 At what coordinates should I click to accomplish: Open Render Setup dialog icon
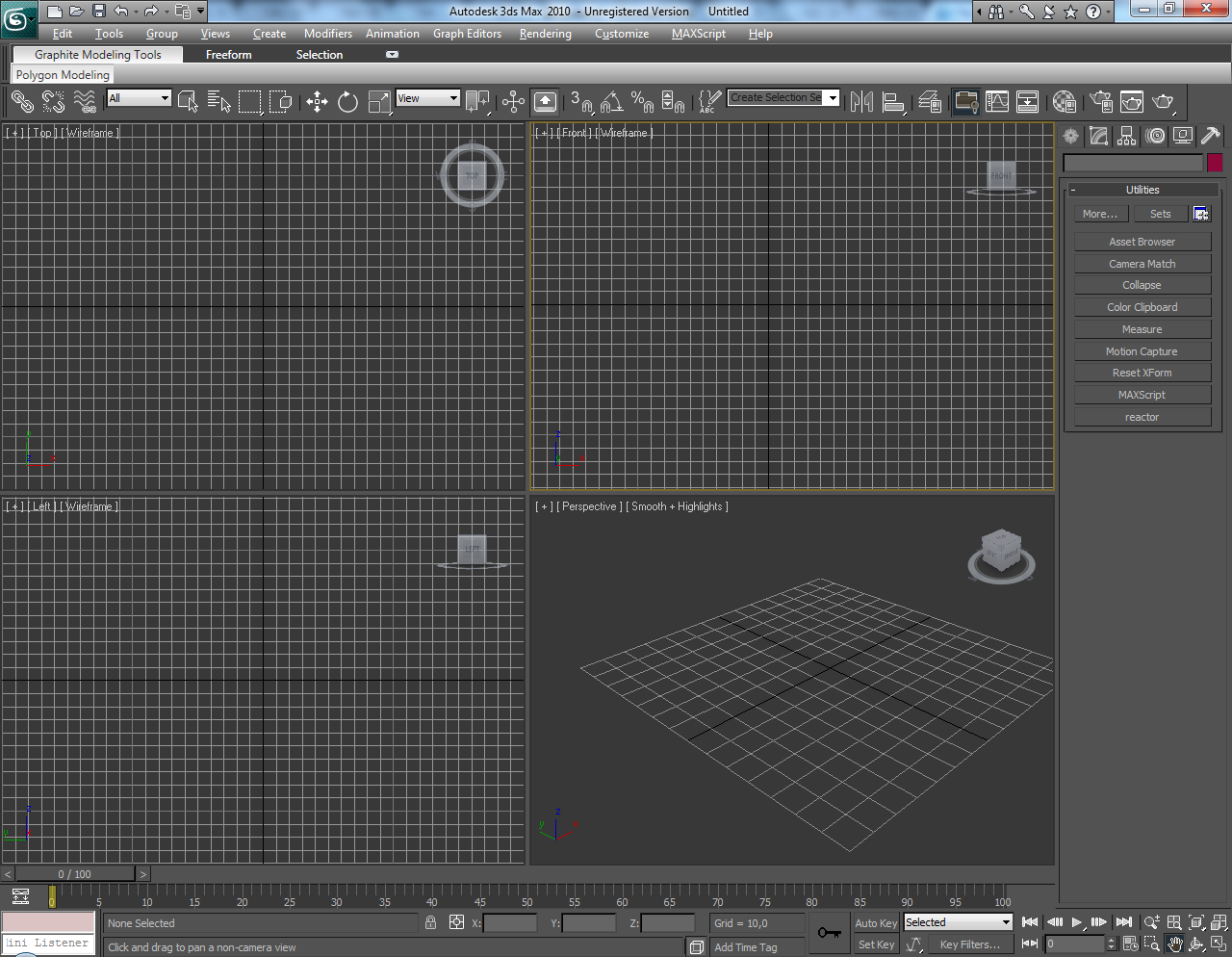[x=1101, y=101]
